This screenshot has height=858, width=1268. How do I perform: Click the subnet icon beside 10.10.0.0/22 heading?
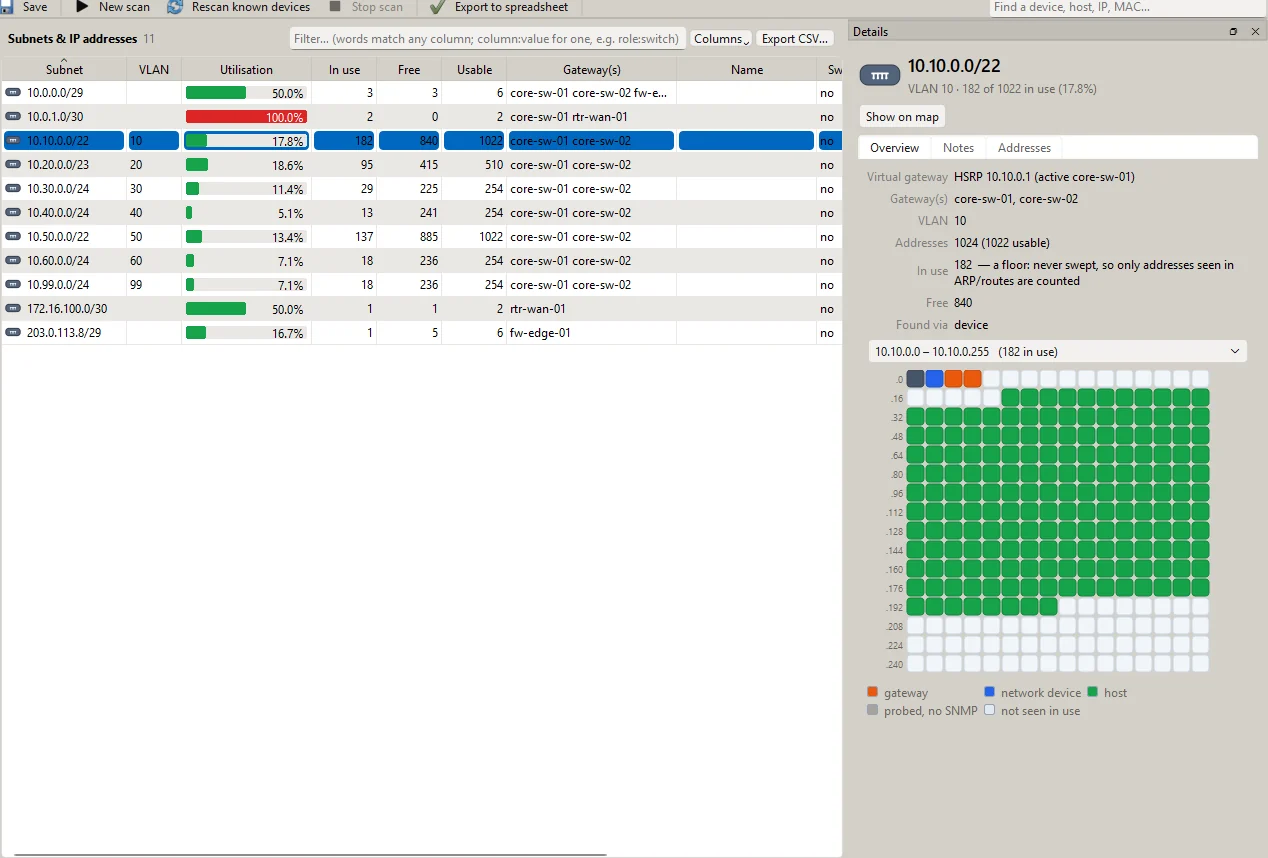(x=880, y=75)
